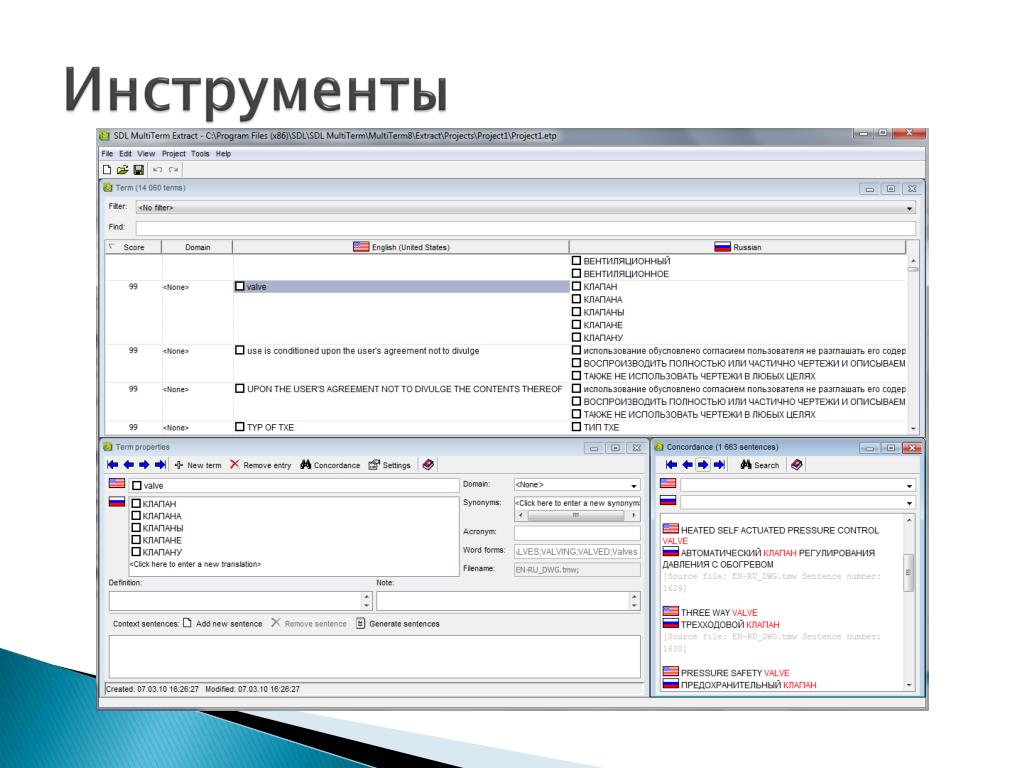Check the ВЕНТИЛЯЦИОННЫЙ checkbox
Screen dimensions: 1024x768
pyautogui.click(x=576, y=261)
